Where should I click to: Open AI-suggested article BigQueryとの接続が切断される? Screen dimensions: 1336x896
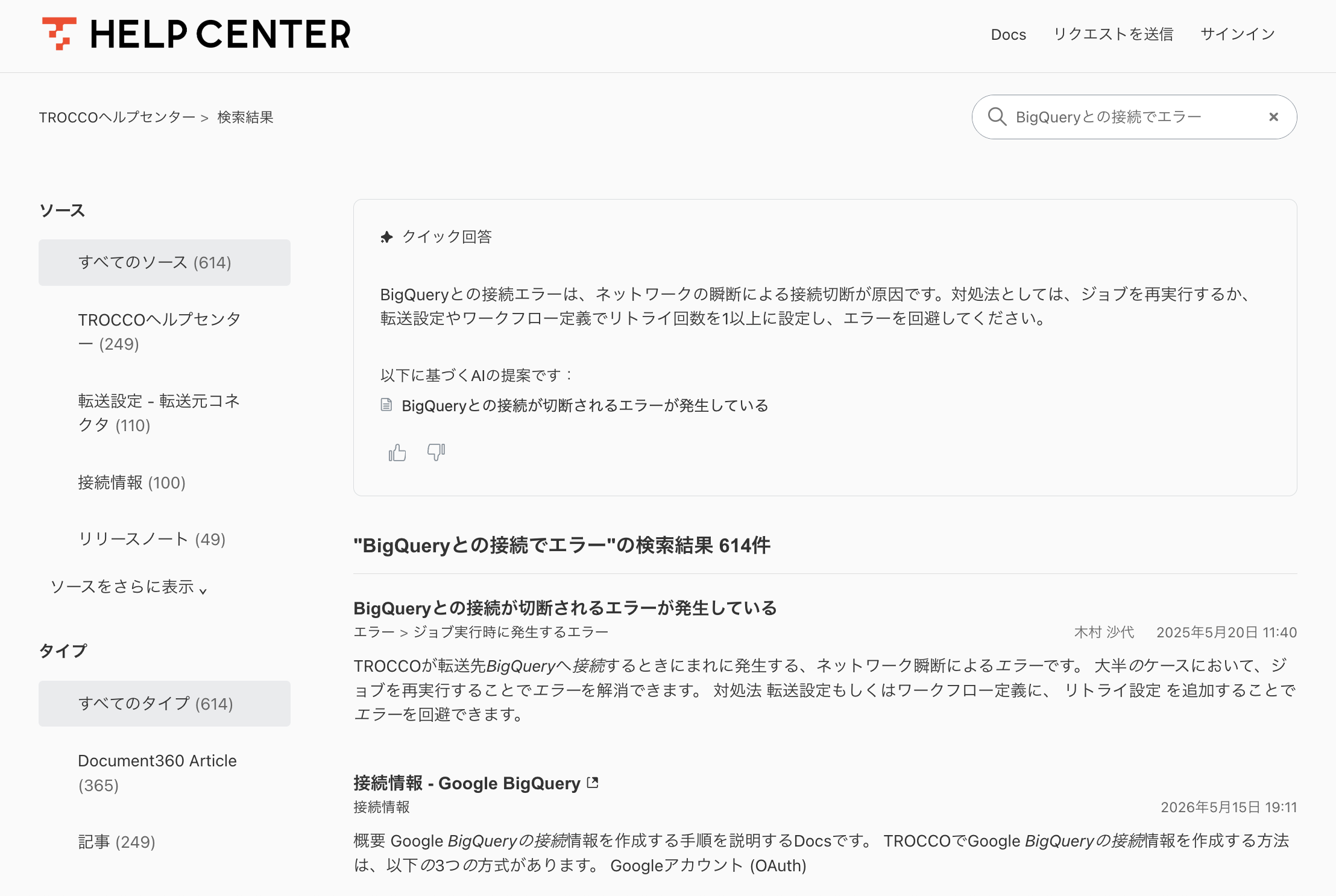(585, 405)
